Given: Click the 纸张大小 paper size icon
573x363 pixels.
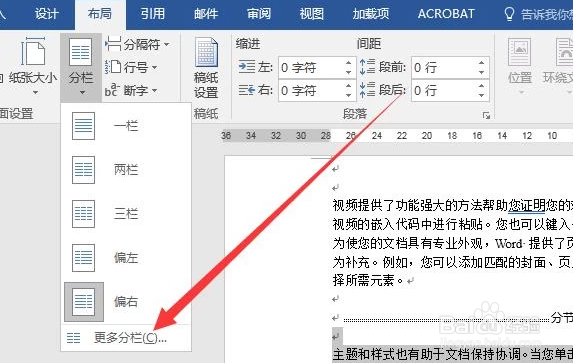Looking at the screenshot, I should tap(33, 53).
